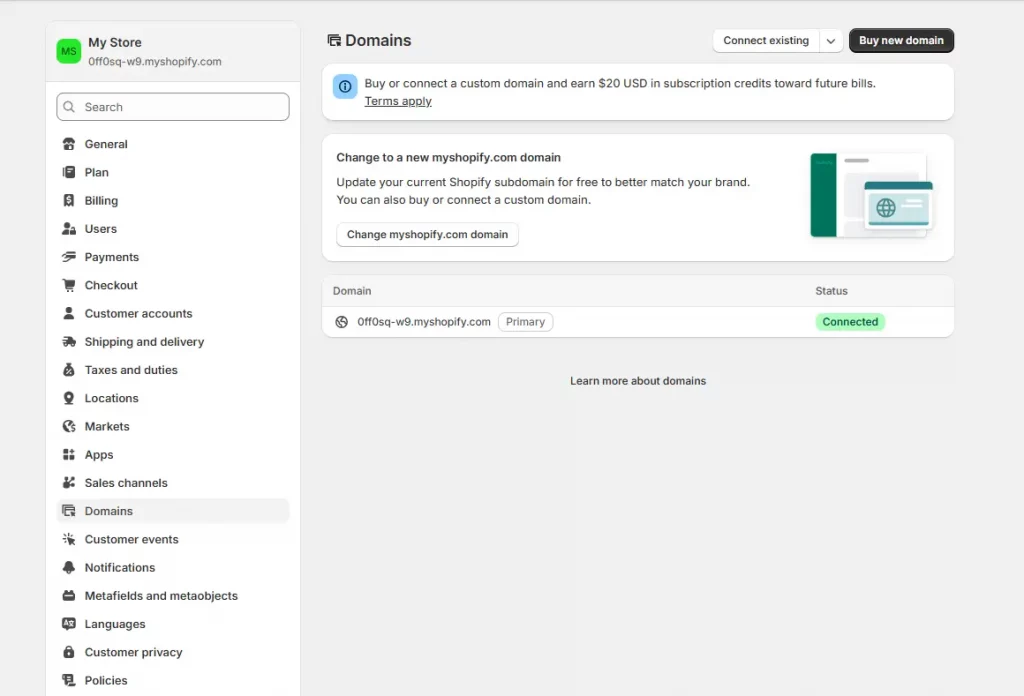The image size is (1024, 696).
Task: Navigate to Checkout settings
Action: [x=173, y=285]
